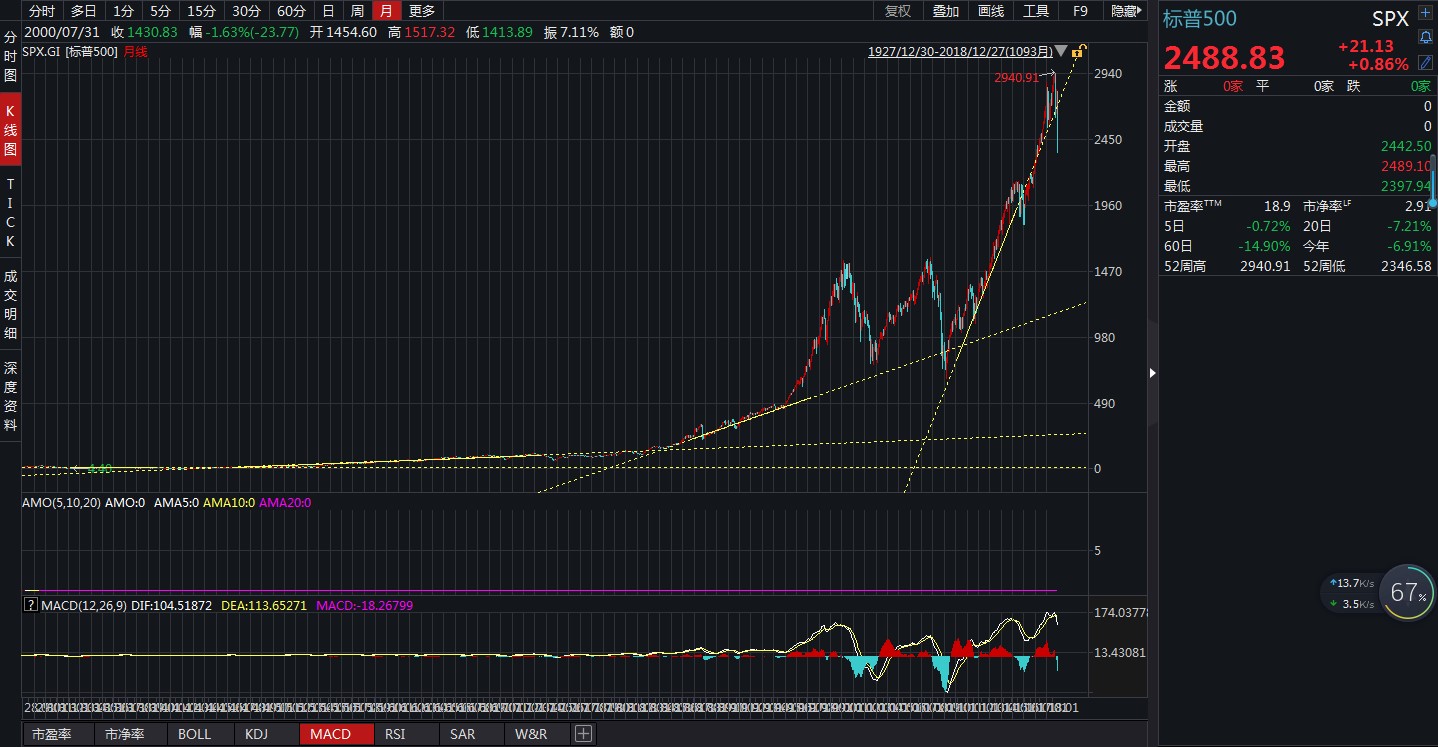Screen dimensions: 1438x747
Task: Click the 2940.91 high price marker
Action: pyautogui.click(x=1016, y=77)
